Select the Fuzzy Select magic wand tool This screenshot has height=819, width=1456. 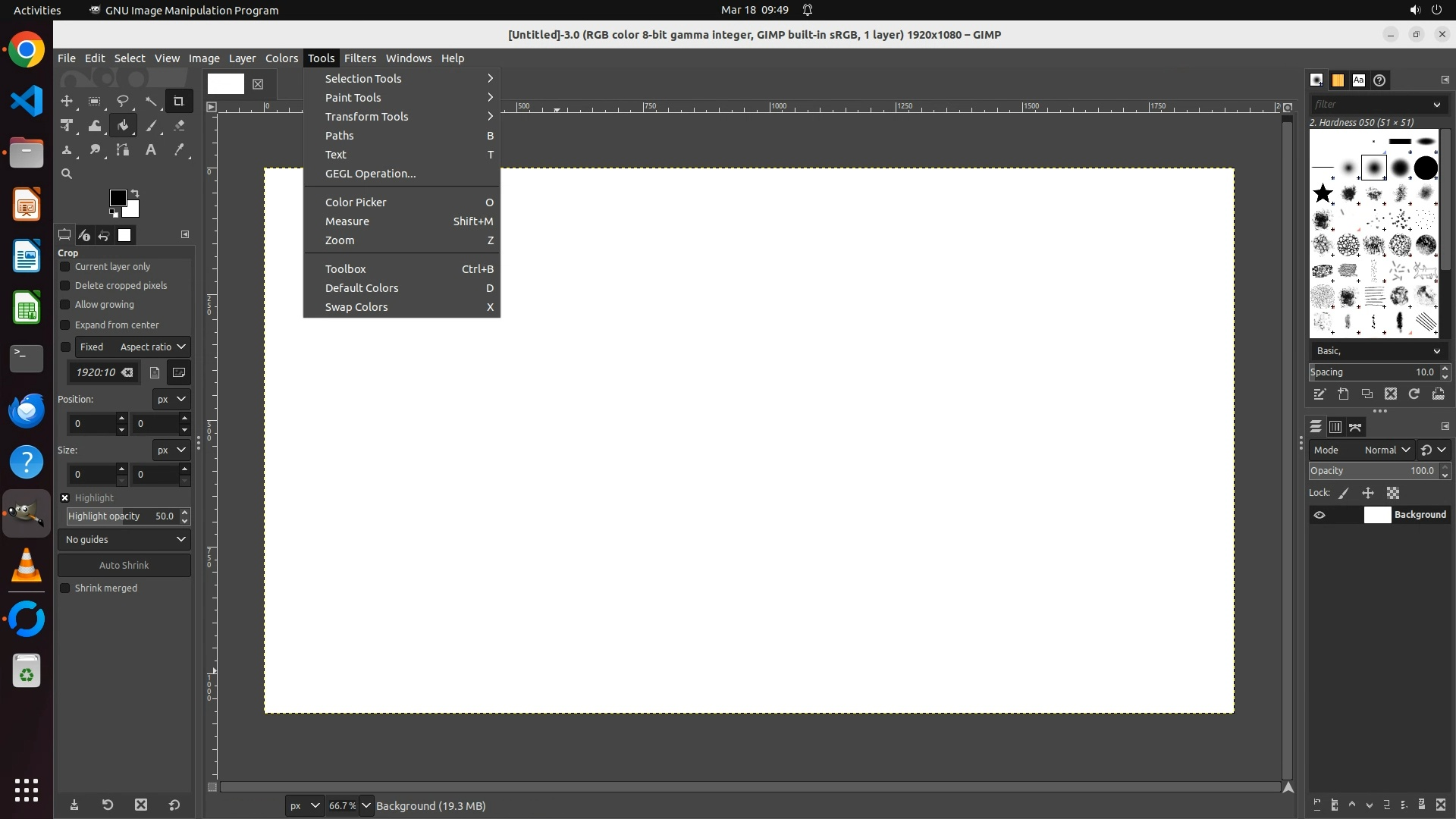point(151,101)
